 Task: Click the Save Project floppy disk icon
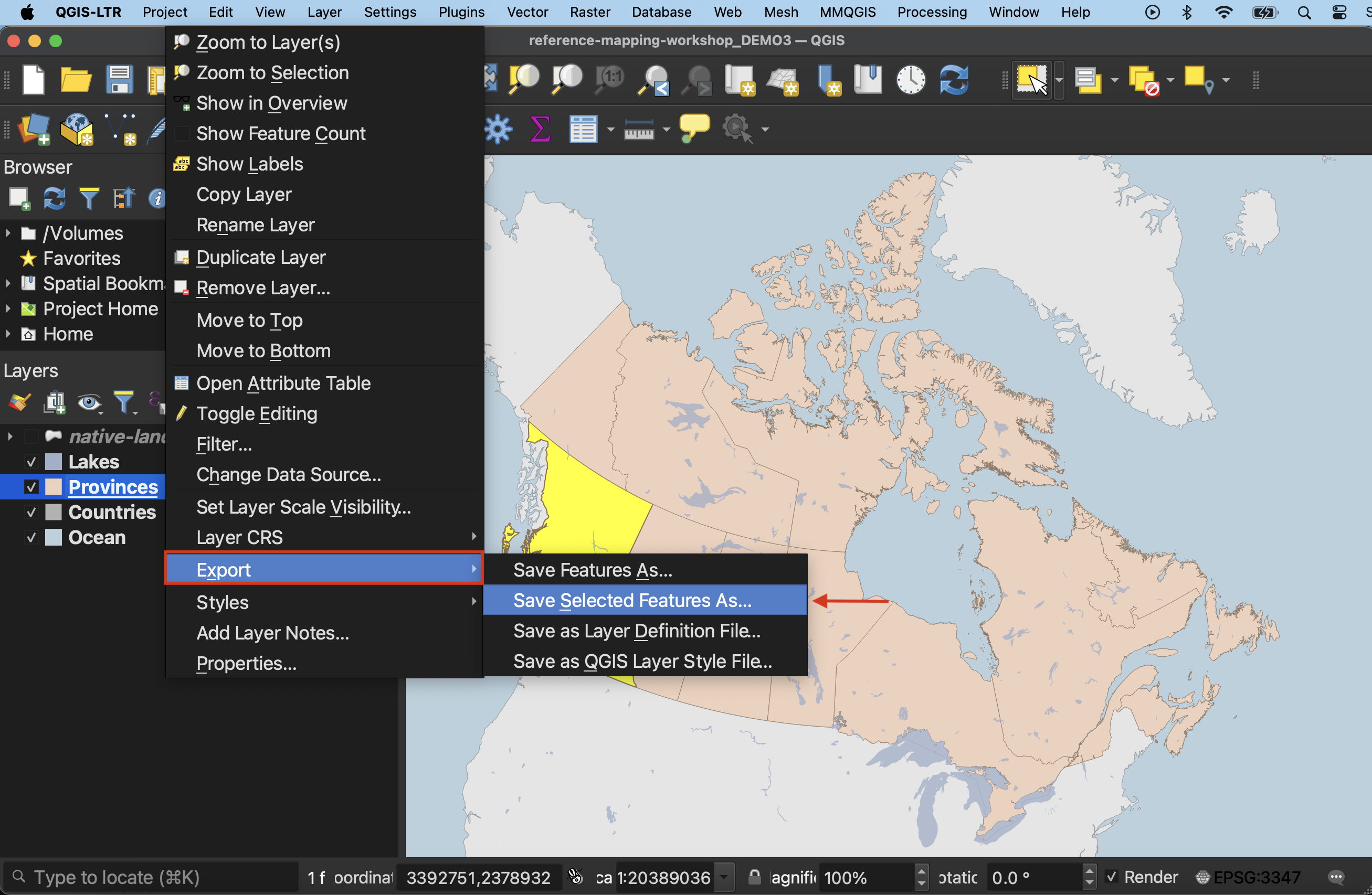(119, 79)
